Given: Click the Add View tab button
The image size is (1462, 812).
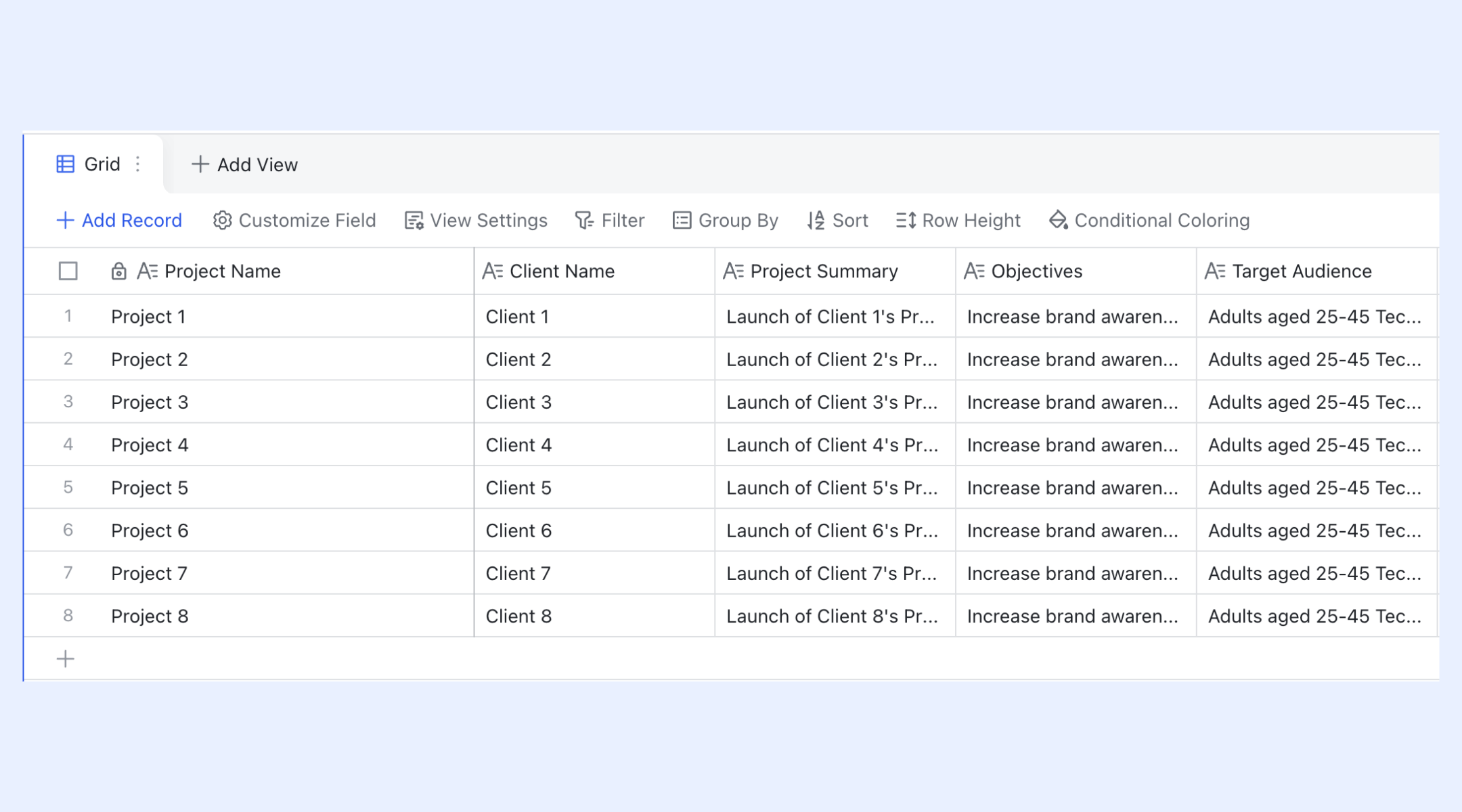Looking at the screenshot, I should pyautogui.click(x=244, y=164).
